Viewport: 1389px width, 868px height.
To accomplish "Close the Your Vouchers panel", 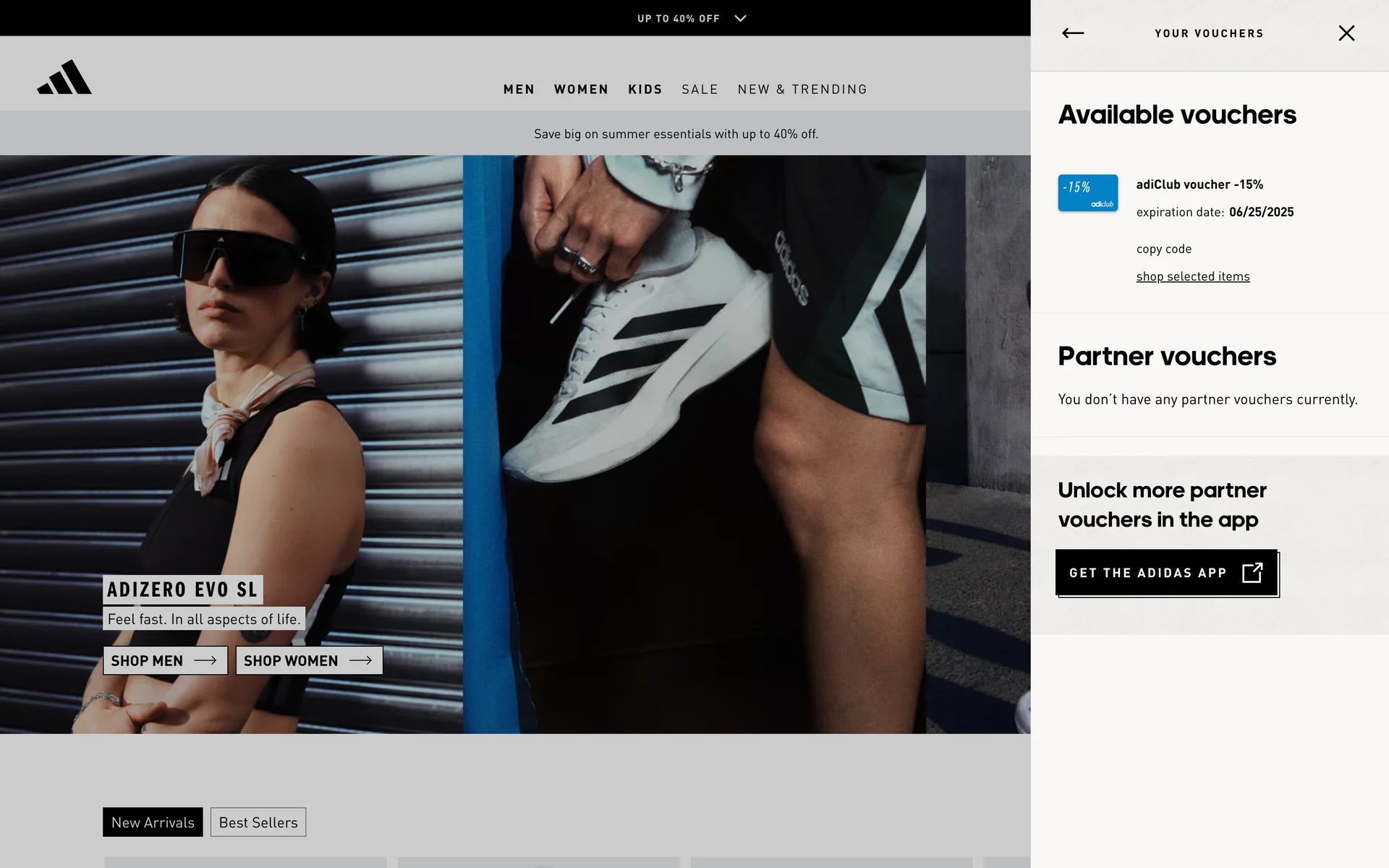I will tap(1346, 33).
